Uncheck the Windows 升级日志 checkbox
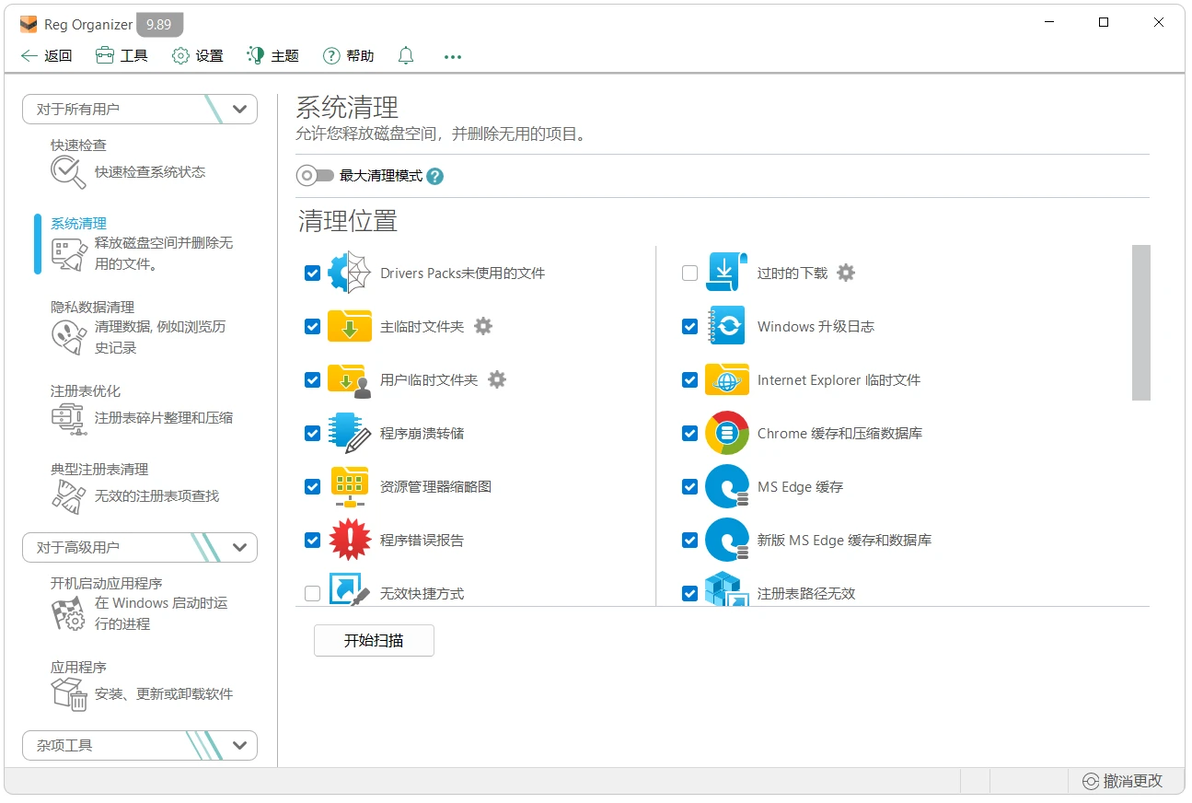Screen dimensions: 1192x803 690,326
